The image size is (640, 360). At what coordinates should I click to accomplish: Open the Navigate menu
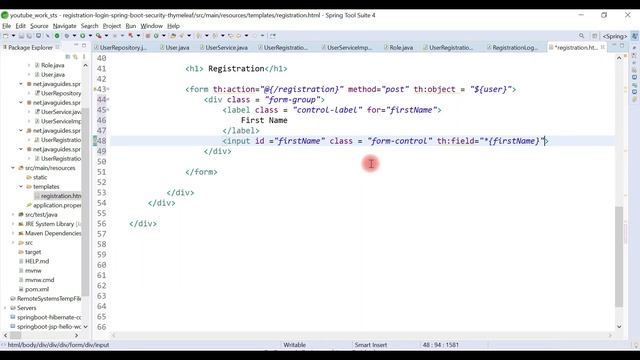click(64, 26)
